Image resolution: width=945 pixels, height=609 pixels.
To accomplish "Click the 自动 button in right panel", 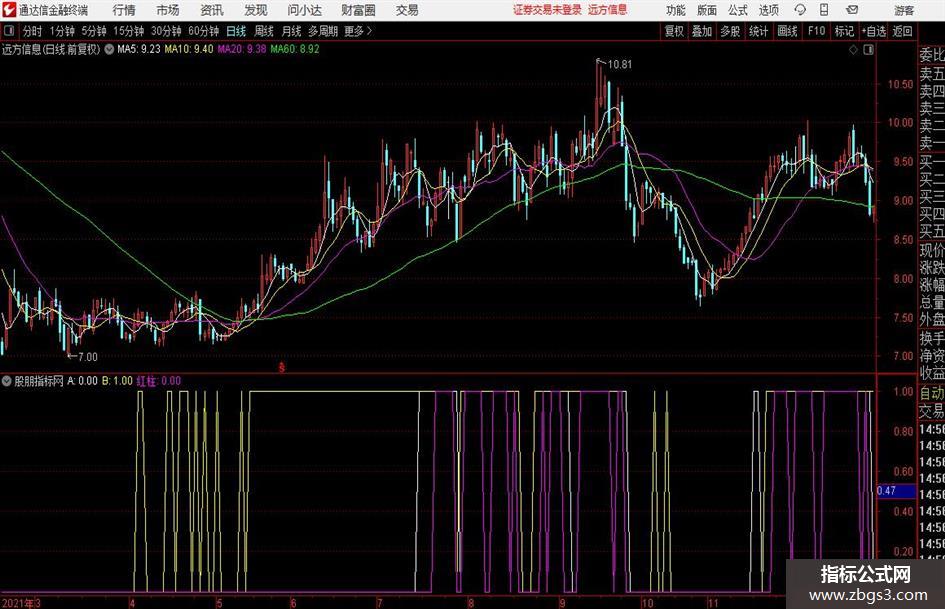I will (x=932, y=393).
